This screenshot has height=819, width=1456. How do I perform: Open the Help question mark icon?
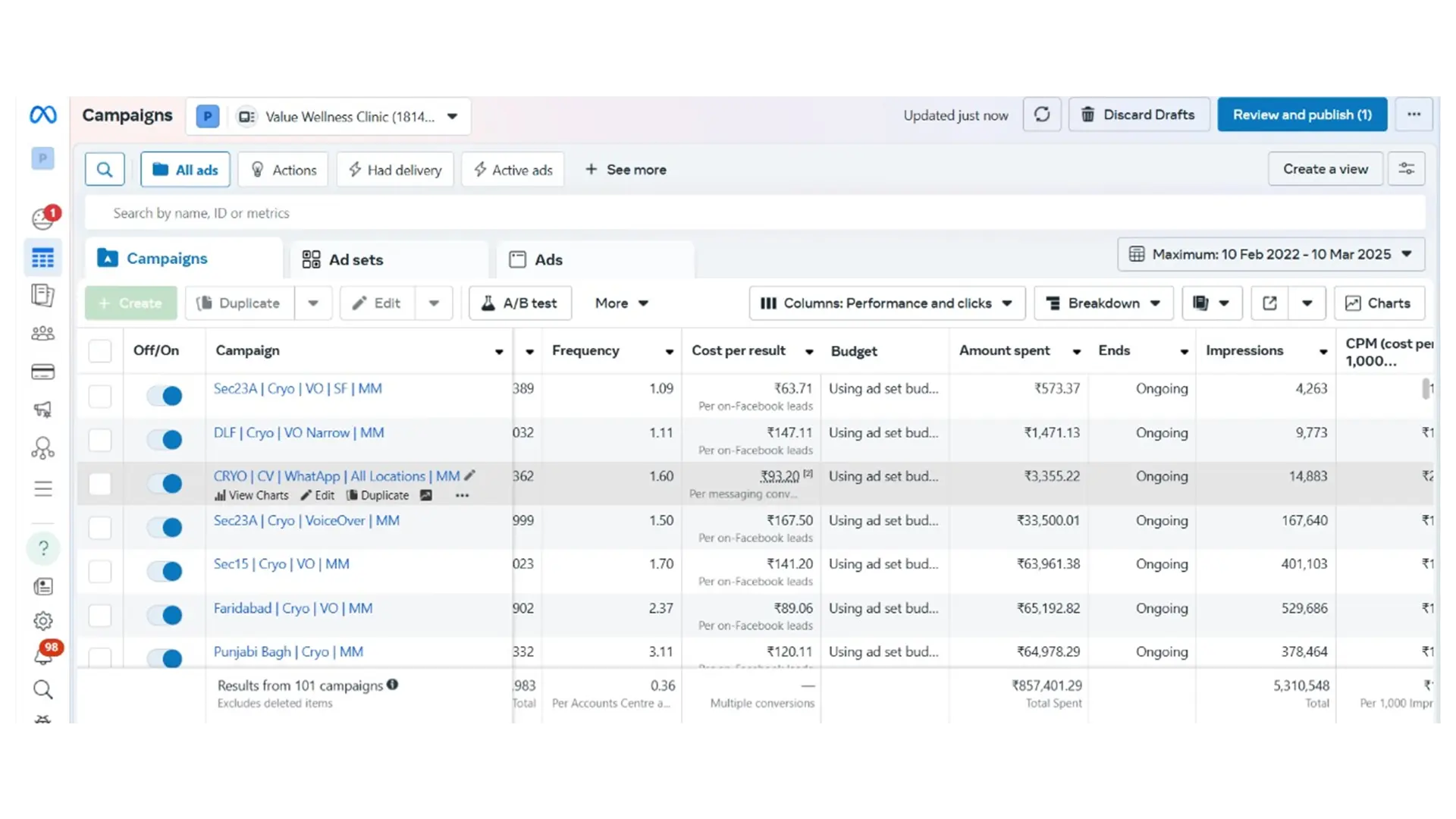click(43, 548)
